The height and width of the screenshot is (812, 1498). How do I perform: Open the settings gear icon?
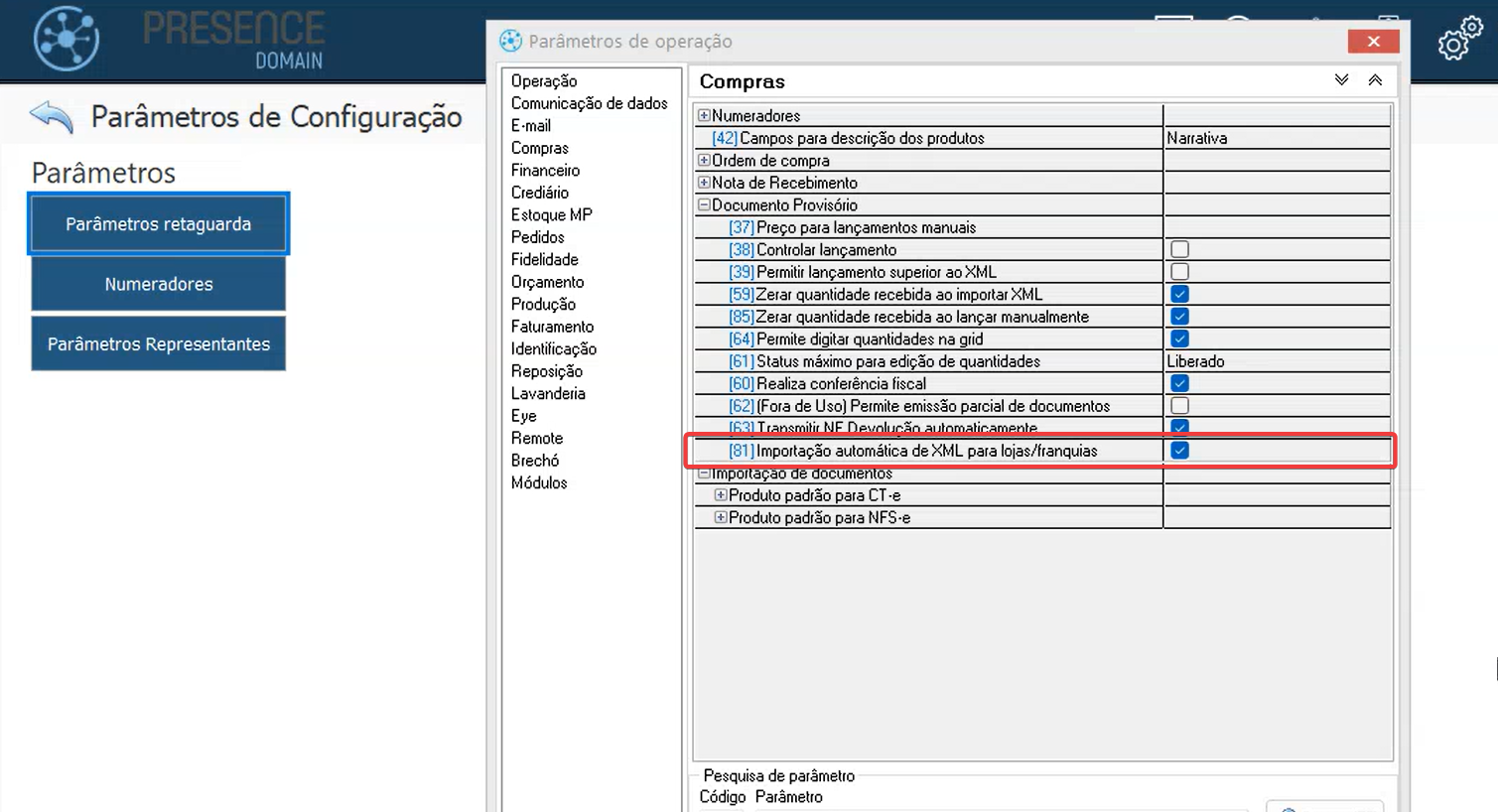pos(1459,40)
